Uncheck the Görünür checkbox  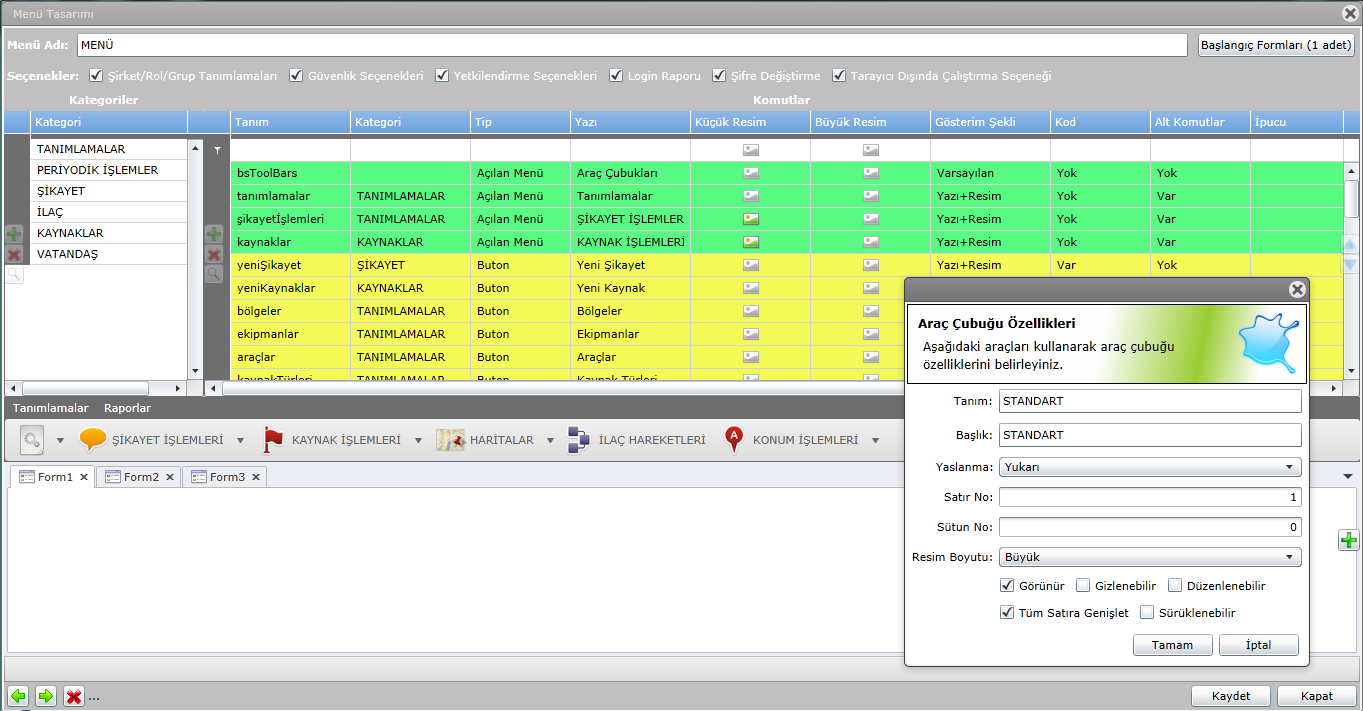pyautogui.click(x=1007, y=585)
